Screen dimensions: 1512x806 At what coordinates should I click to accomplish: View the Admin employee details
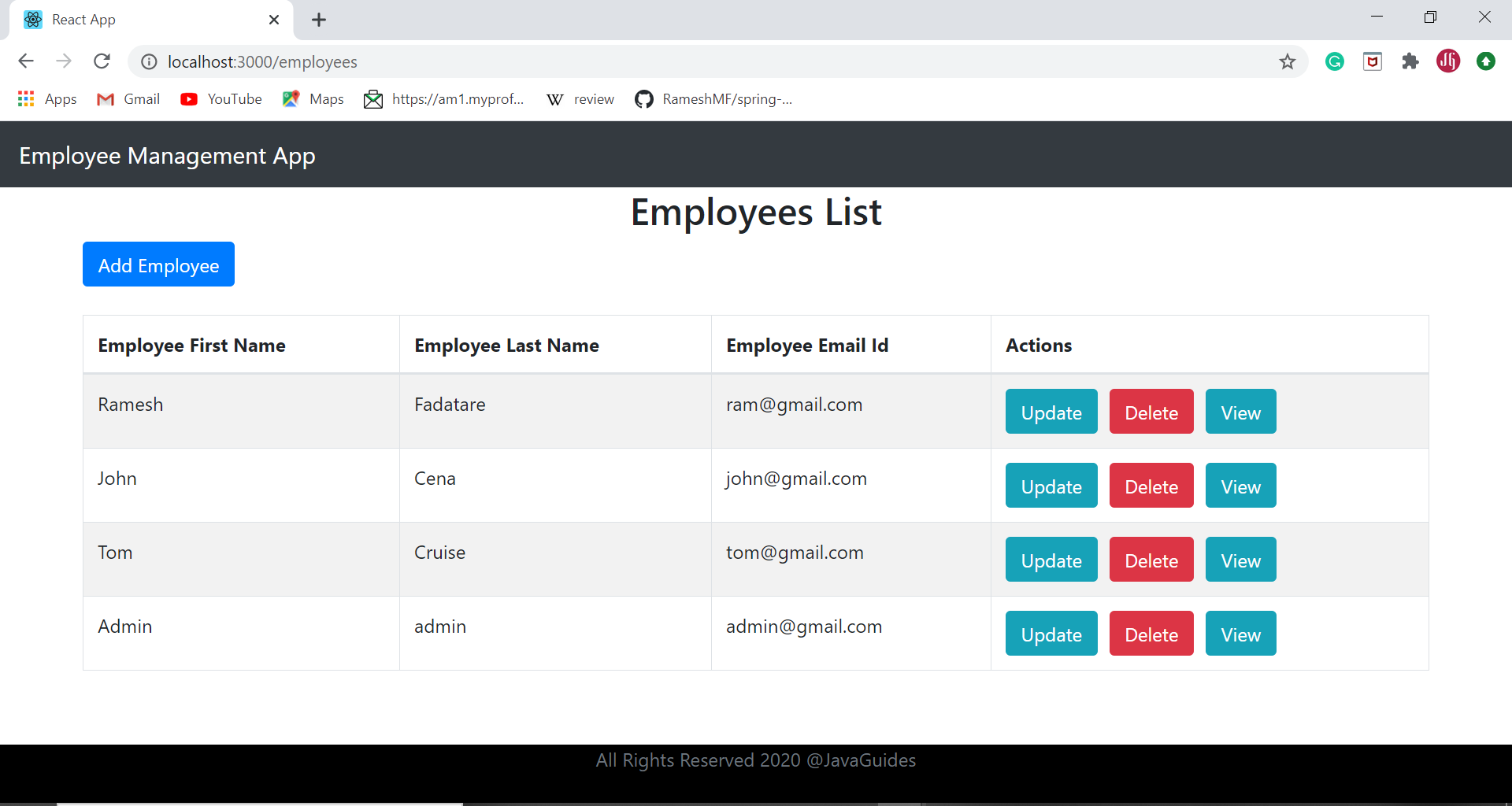click(x=1240, y=634)
